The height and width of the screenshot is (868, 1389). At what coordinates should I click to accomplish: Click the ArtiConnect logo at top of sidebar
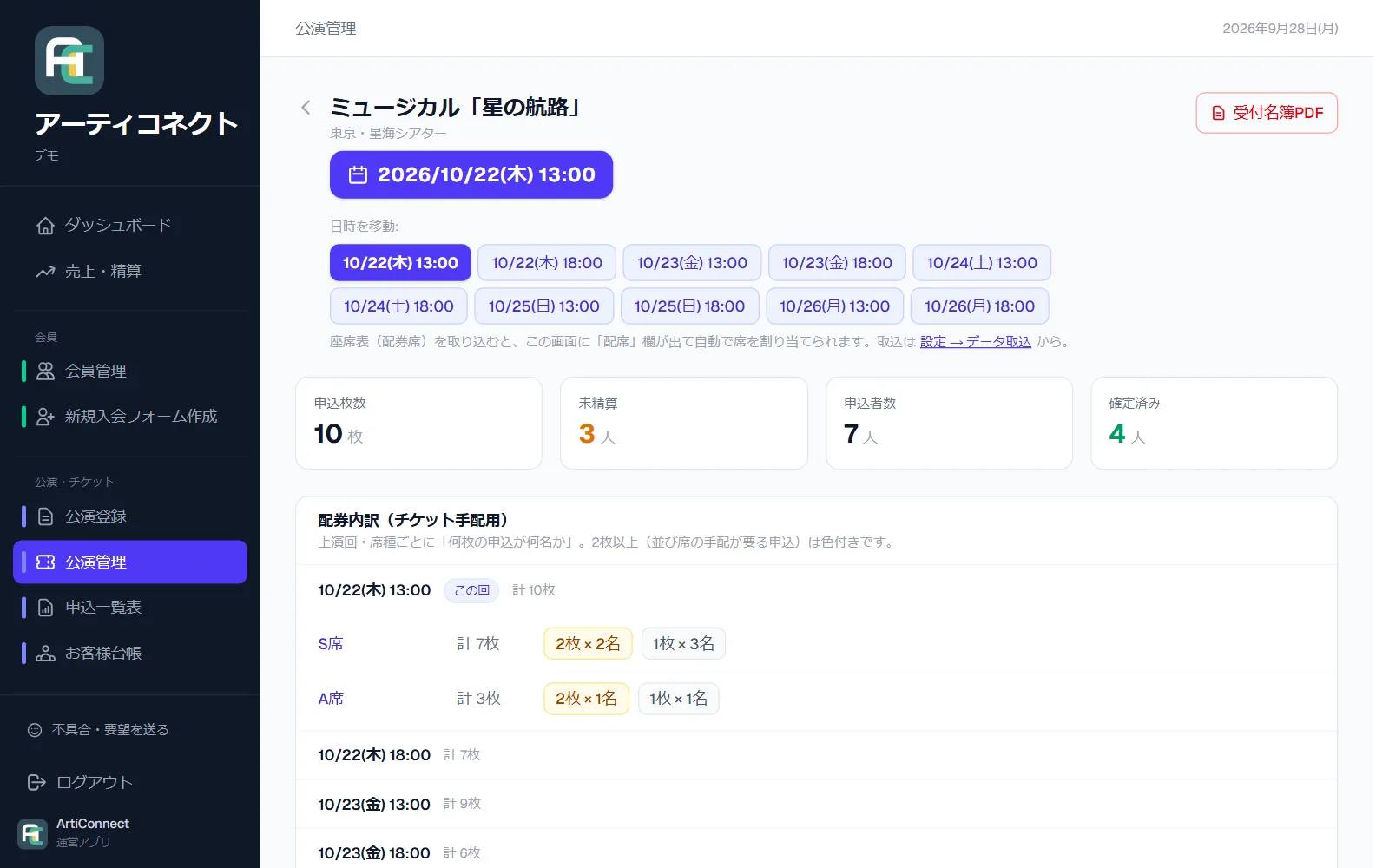(69, 61)
